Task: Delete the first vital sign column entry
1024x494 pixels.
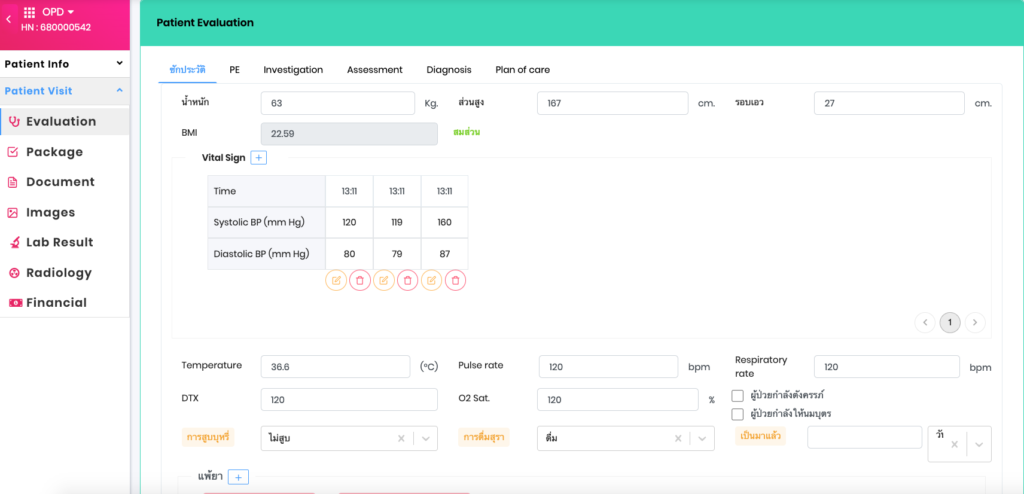Action: pos(360,281)
